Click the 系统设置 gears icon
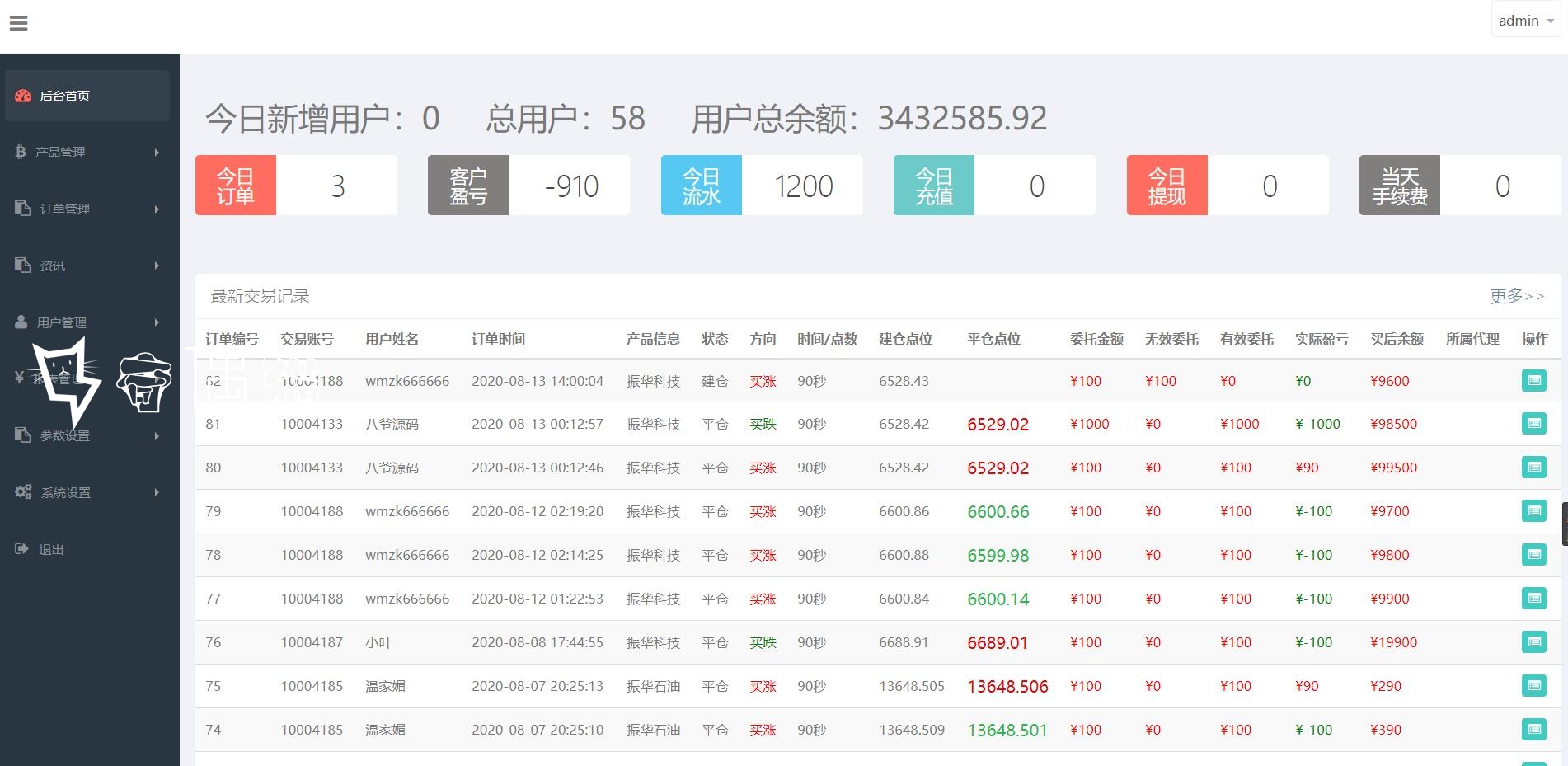The image size is (1568, 766). pos(23,491)
